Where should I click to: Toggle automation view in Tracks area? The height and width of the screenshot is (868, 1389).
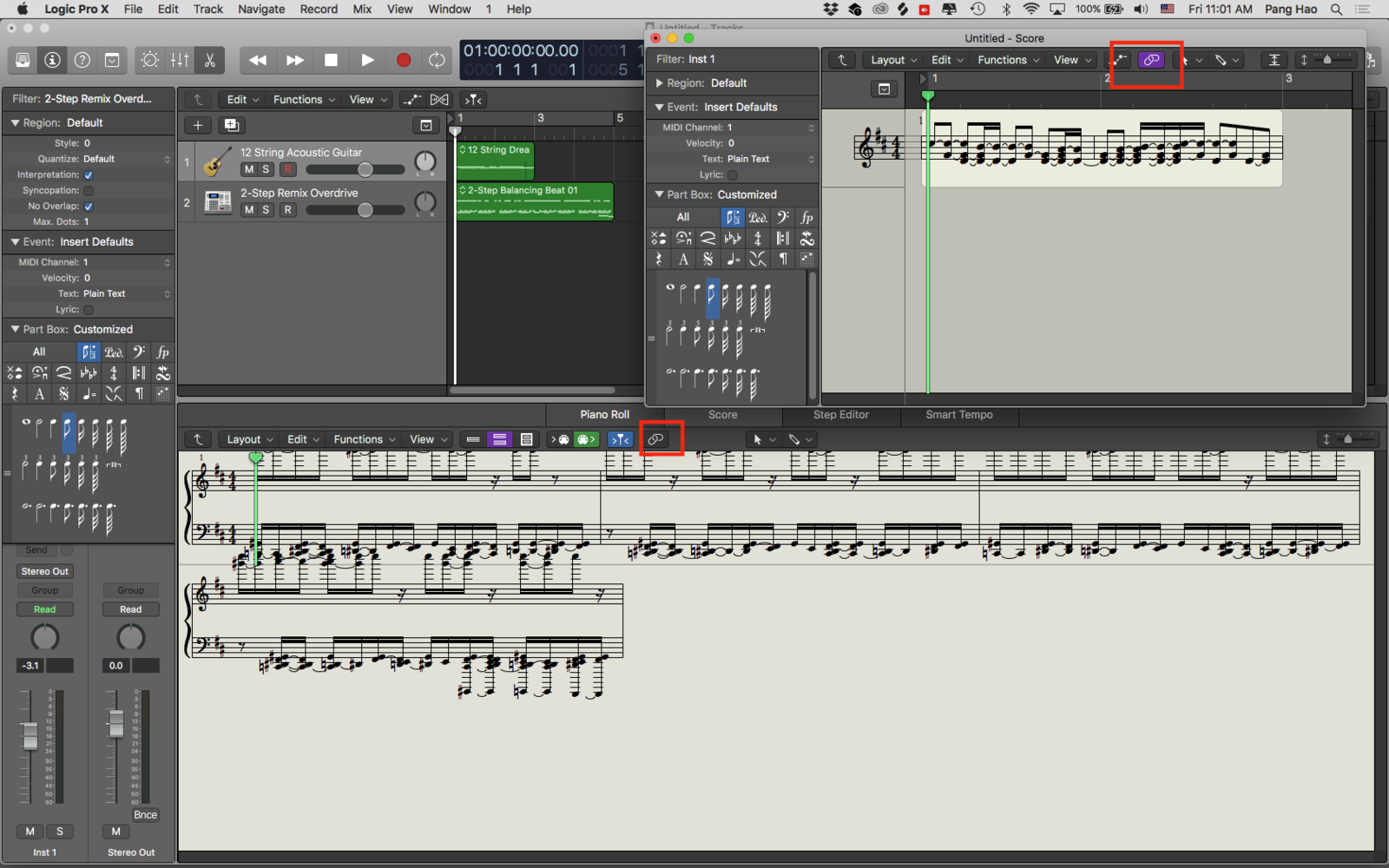[x=411, y=100]
